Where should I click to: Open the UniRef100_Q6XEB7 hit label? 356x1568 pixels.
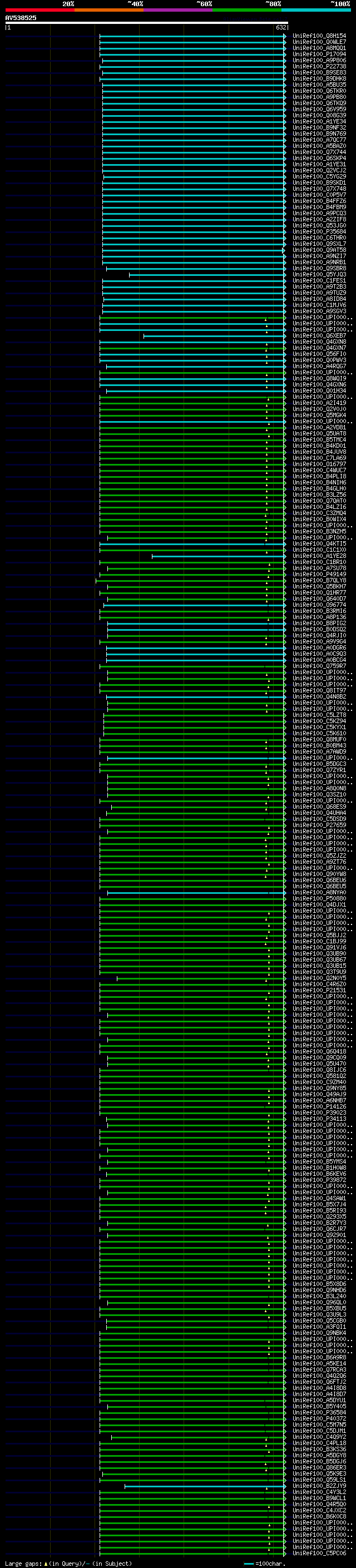click(319, 336)
